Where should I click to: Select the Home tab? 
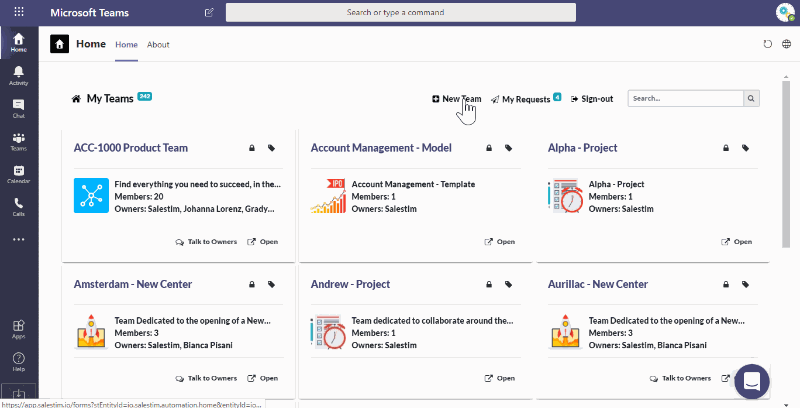coord(126,45)
